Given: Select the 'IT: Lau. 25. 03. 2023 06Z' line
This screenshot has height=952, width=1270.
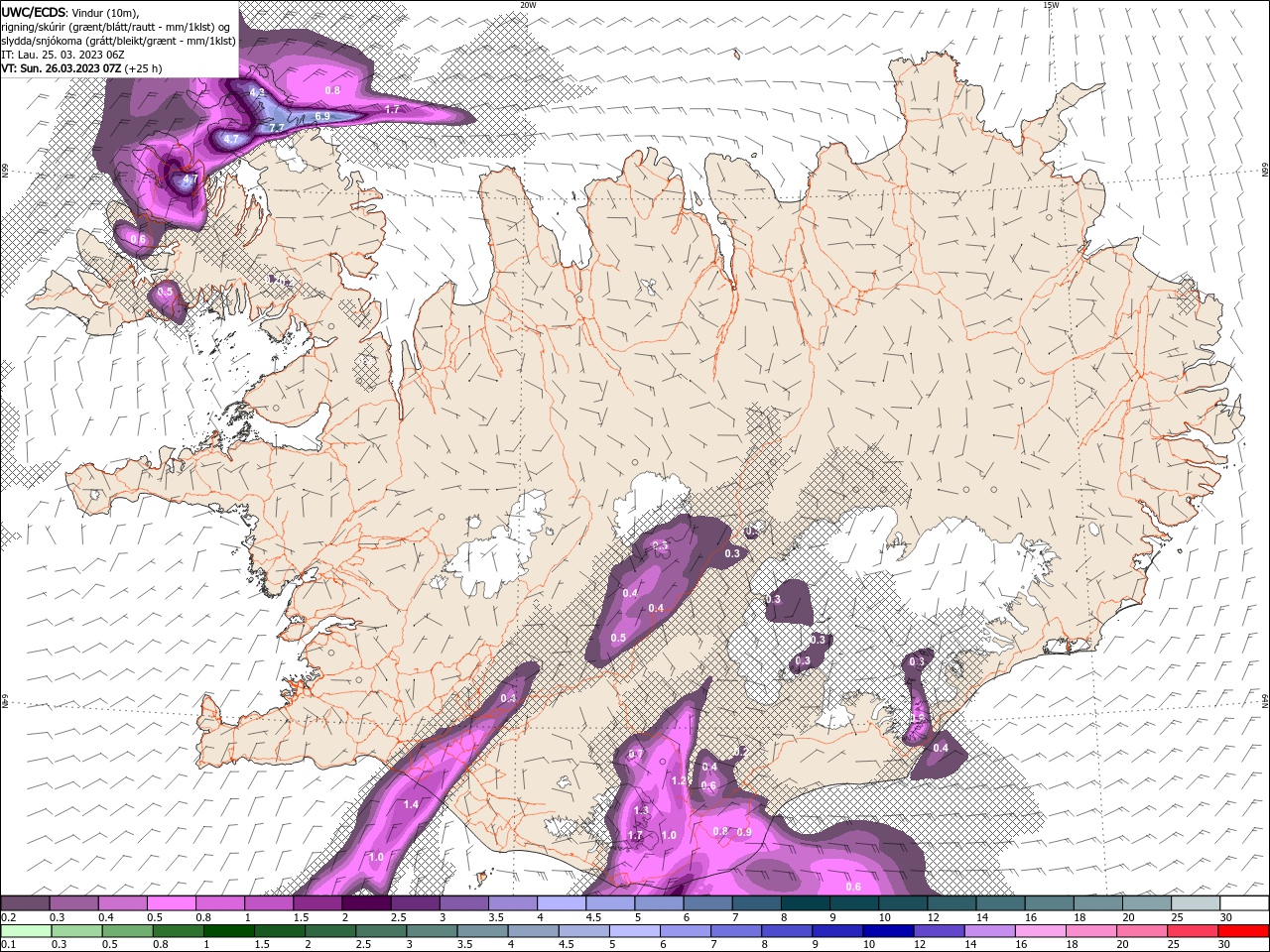Looking at the screenshot, I should click(x=63, y=55).
